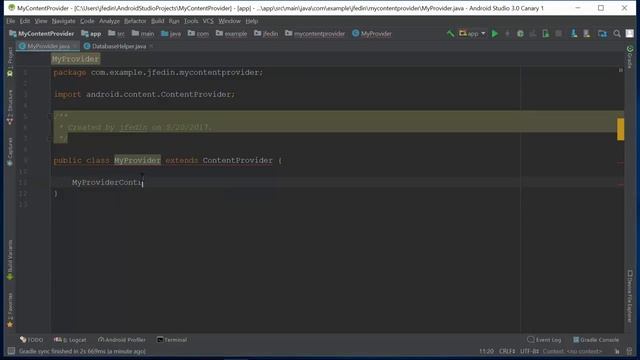
Task: Click the lock icon in the status bar
Action: point(617,351)
